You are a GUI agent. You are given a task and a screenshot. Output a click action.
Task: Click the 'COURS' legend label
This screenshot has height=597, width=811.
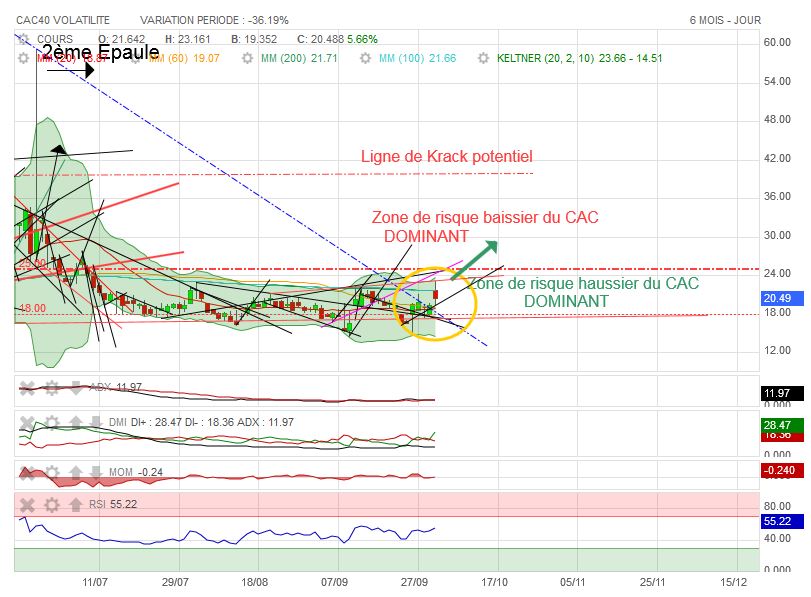55,39
